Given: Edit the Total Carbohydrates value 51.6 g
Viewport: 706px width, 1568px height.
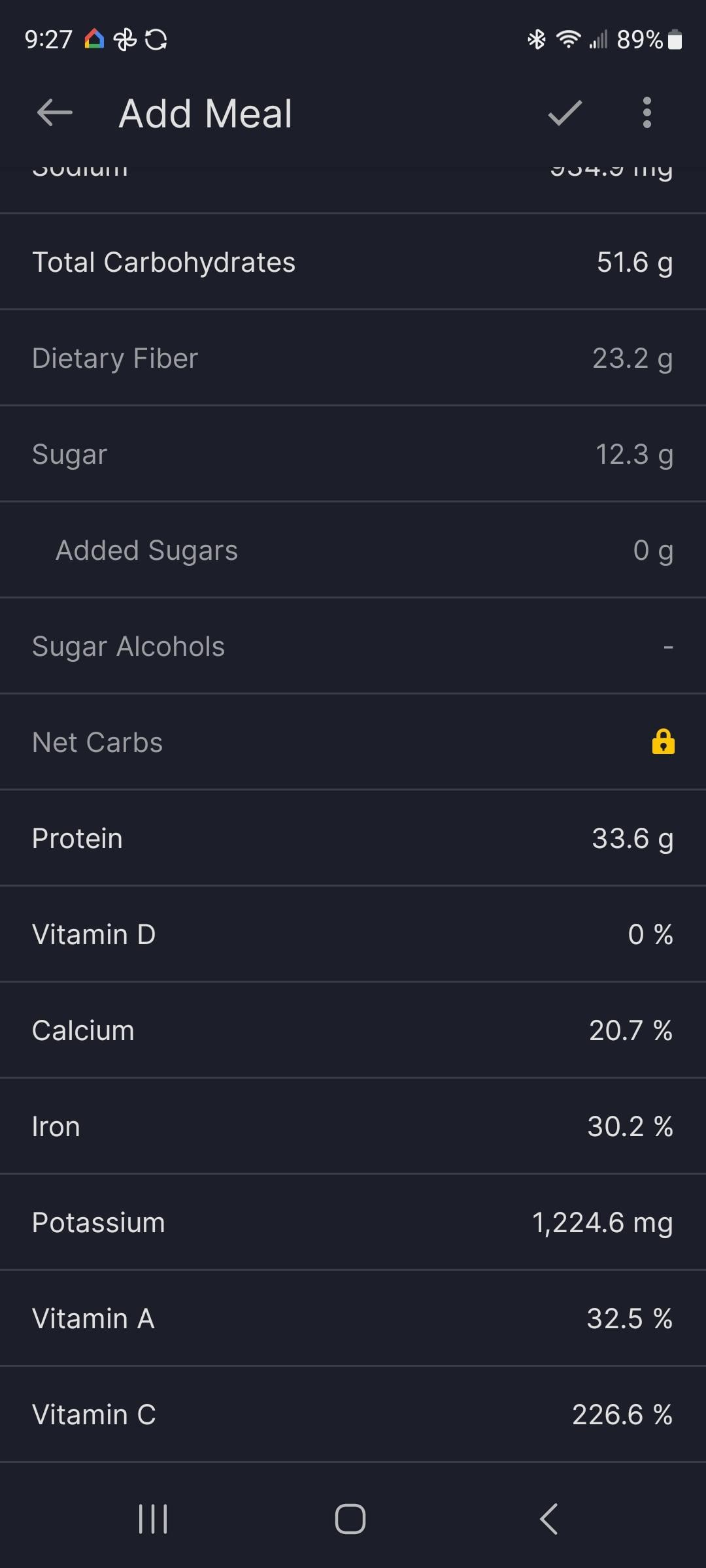Looking at the screenshot, I should click(x=634, y=263).
